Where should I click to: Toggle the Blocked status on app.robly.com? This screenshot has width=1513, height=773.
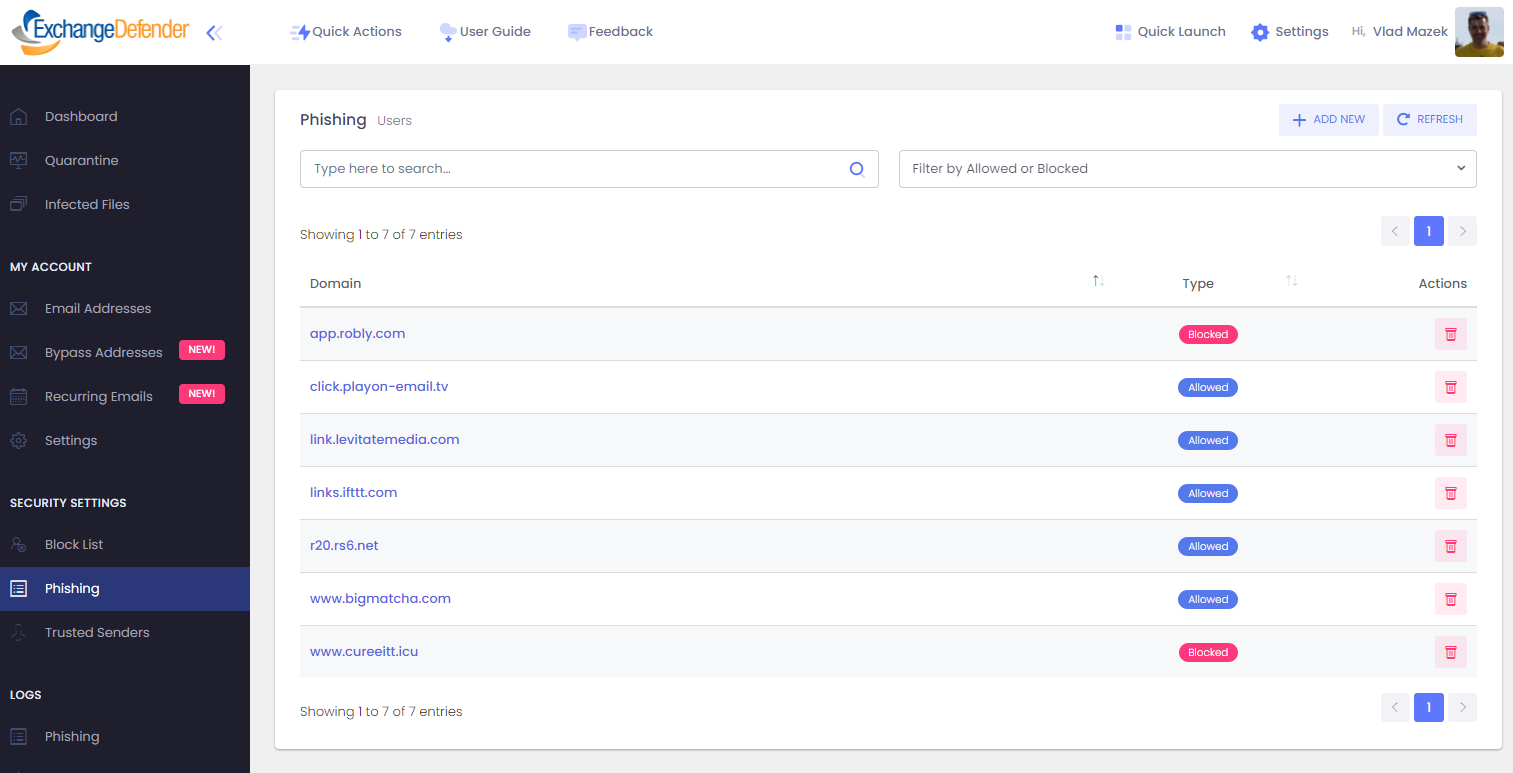pyautogui.click(x=1207, y=334)
